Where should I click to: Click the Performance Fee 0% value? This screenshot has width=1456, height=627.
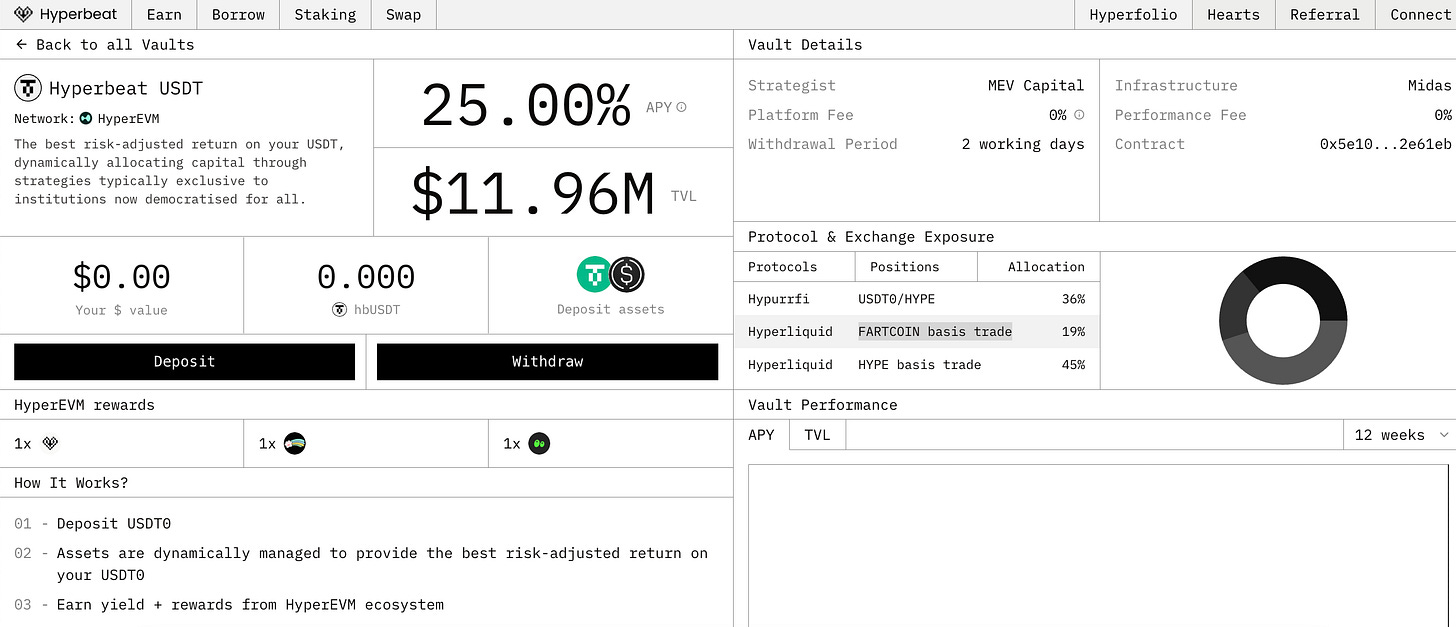(x=1443, y=115)
